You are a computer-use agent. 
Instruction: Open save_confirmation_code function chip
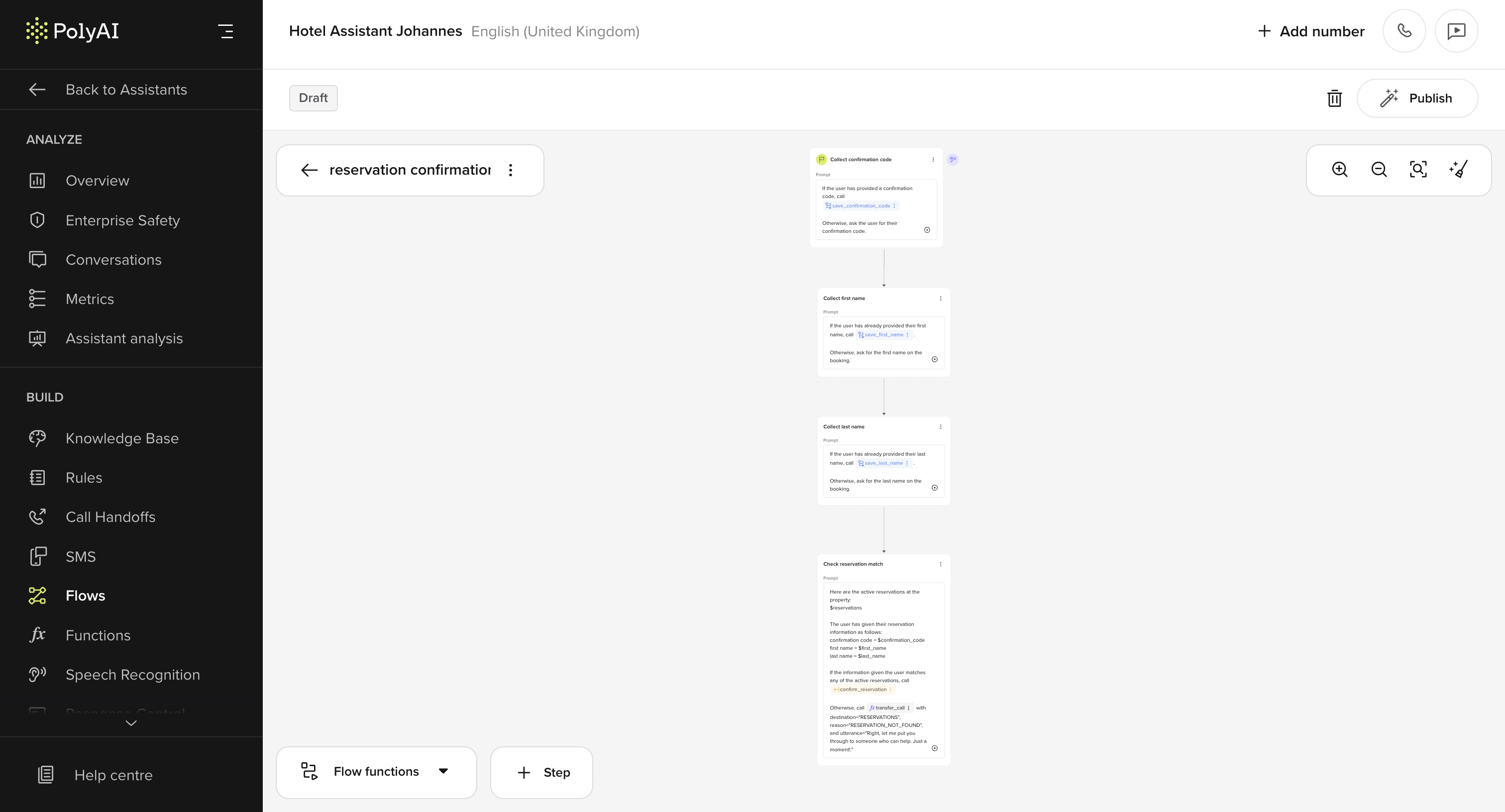(861, 205)
